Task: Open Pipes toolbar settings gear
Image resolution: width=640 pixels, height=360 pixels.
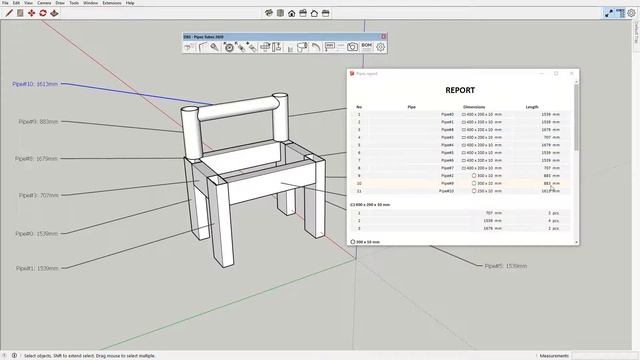Action: click(380, 47)
